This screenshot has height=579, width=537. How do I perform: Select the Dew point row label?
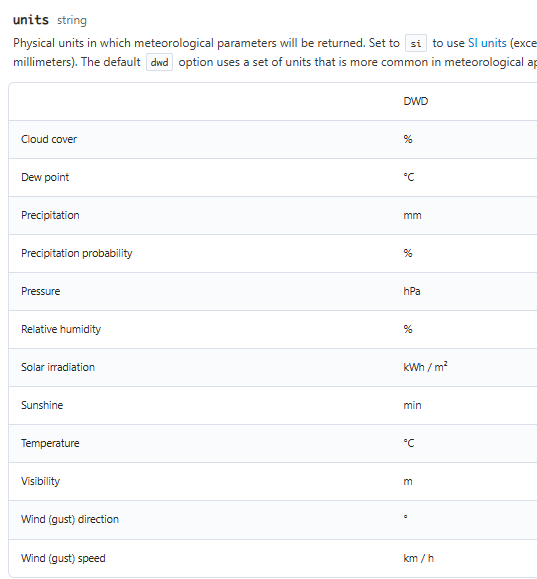tap(45, 177)
